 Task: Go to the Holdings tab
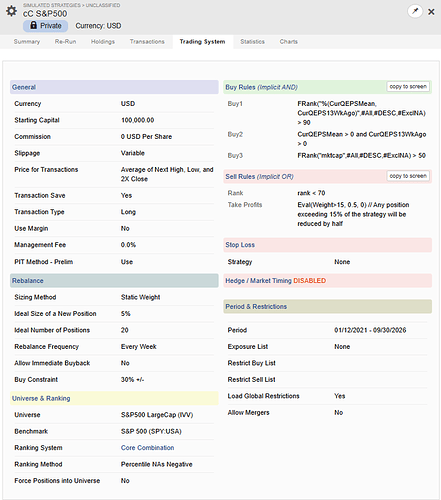103,42
